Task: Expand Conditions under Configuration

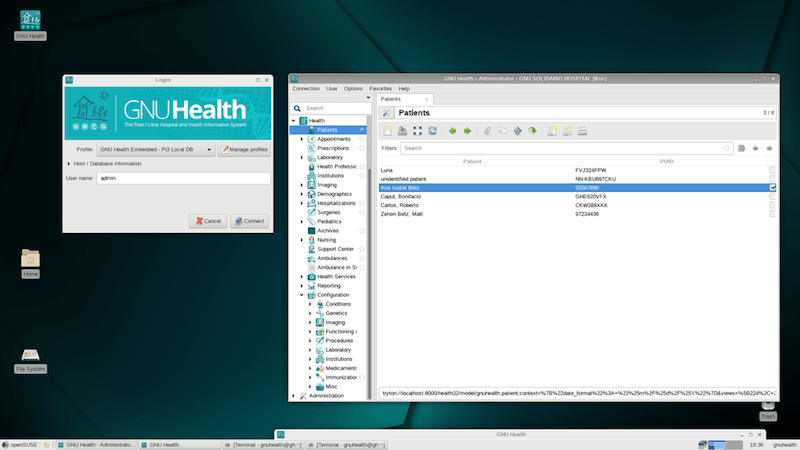Action: click(x=310, y=304)
